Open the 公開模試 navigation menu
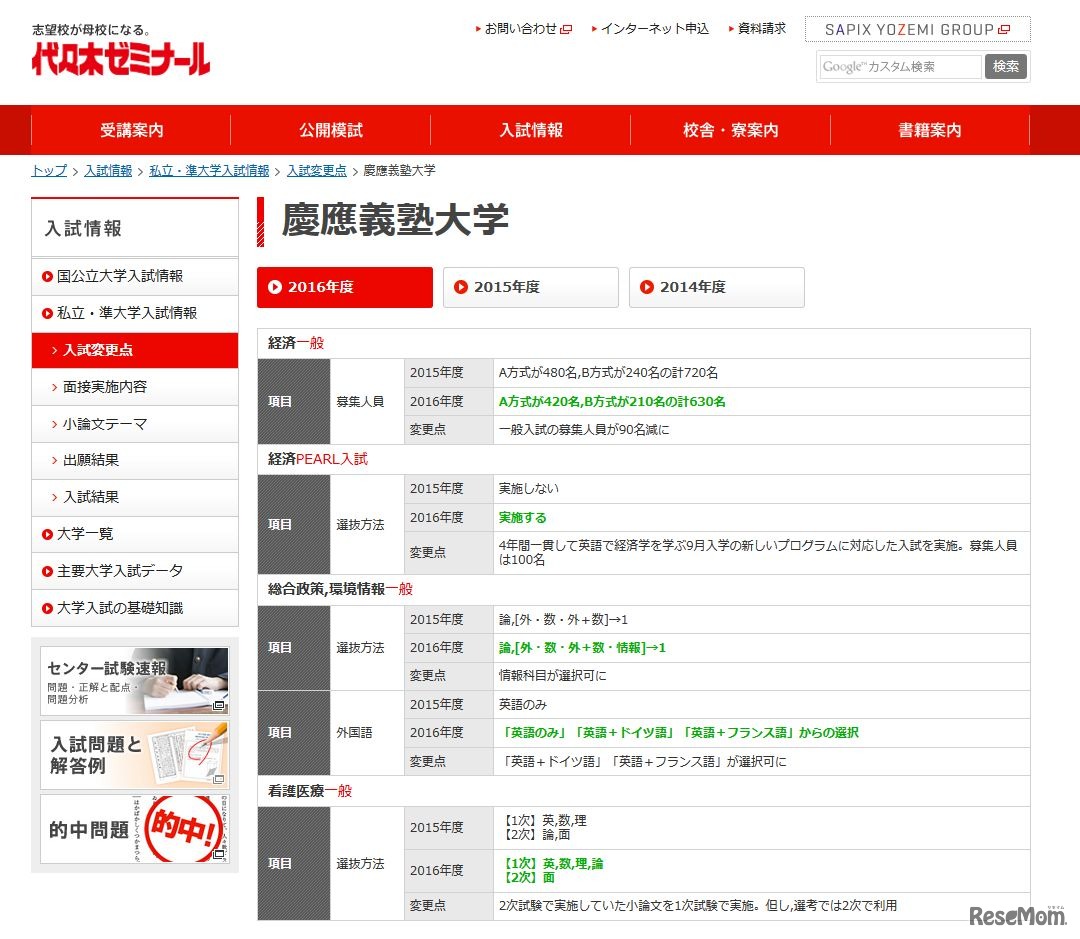Screen dimensions: 1080x939 [330, 129]
